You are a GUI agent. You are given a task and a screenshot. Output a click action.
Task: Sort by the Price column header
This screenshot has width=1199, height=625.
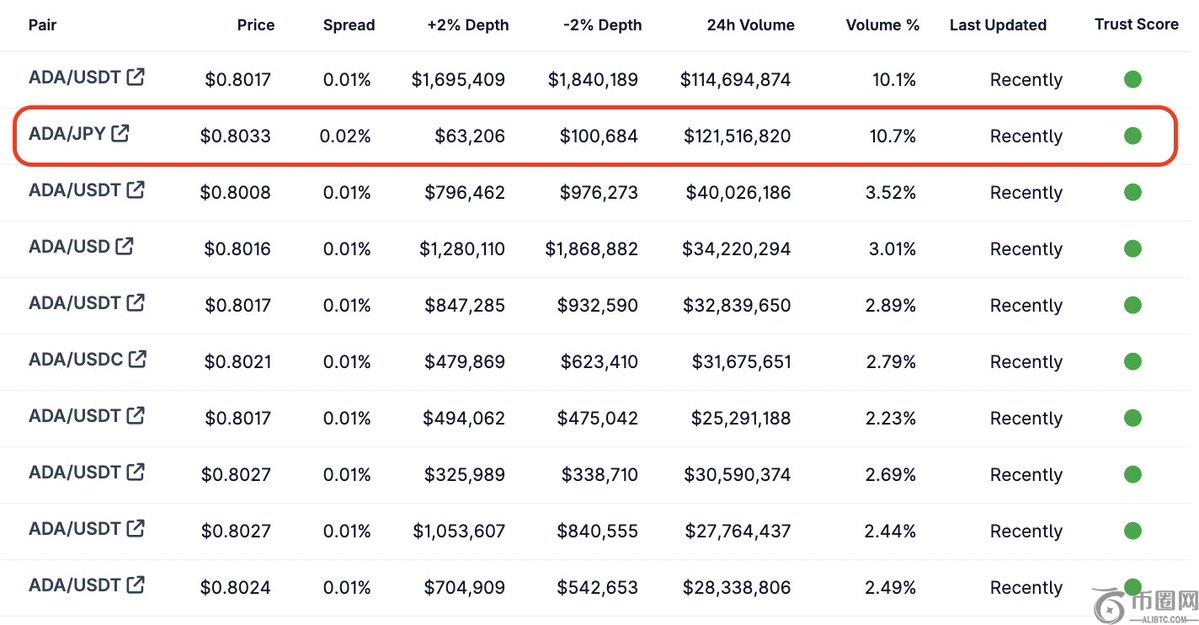pos(256,25)
